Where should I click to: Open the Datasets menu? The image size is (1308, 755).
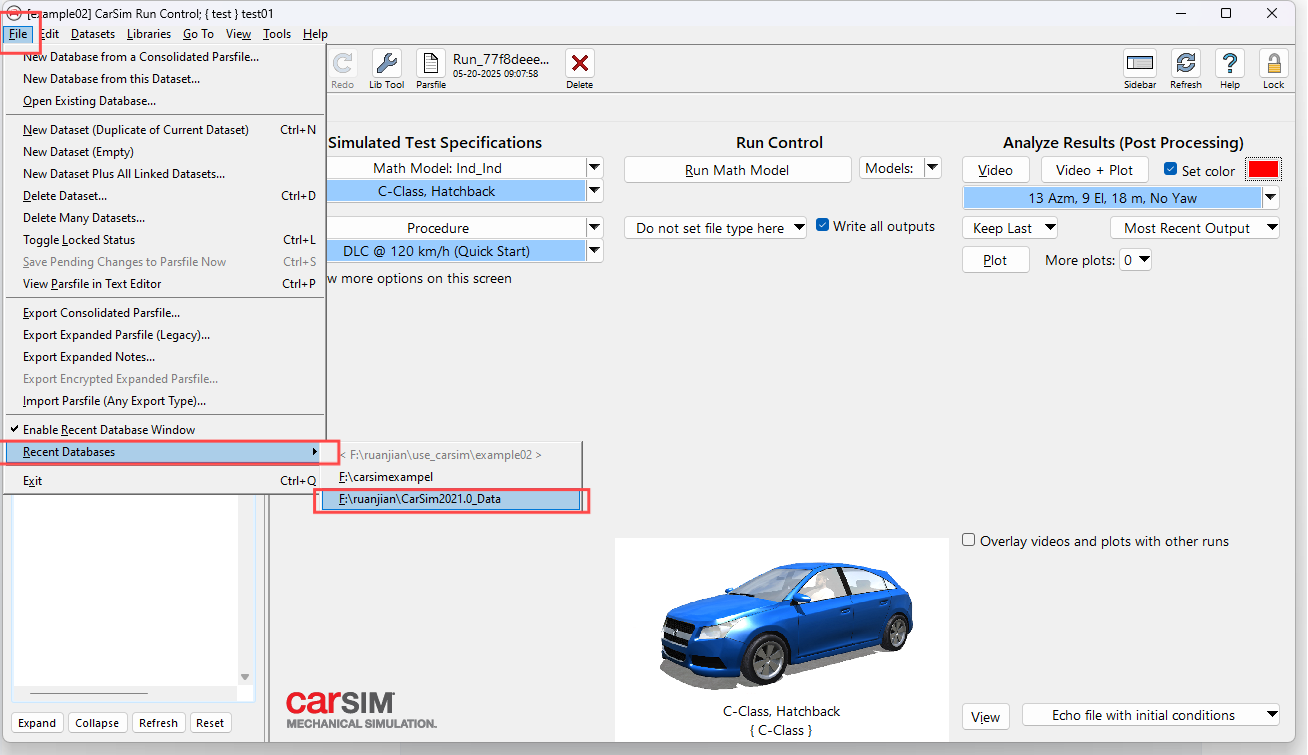coord(93,34)
